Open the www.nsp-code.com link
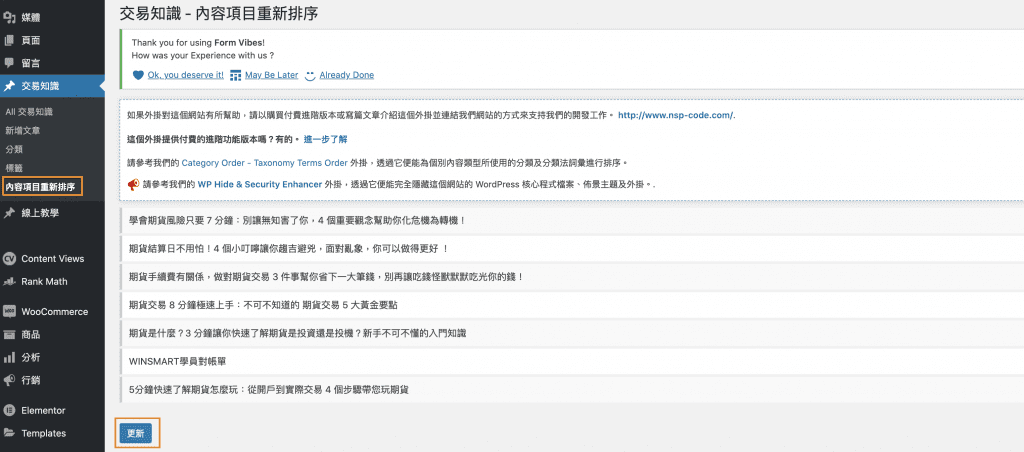Viewport: 1024px width, 452px height. [676, 115]
